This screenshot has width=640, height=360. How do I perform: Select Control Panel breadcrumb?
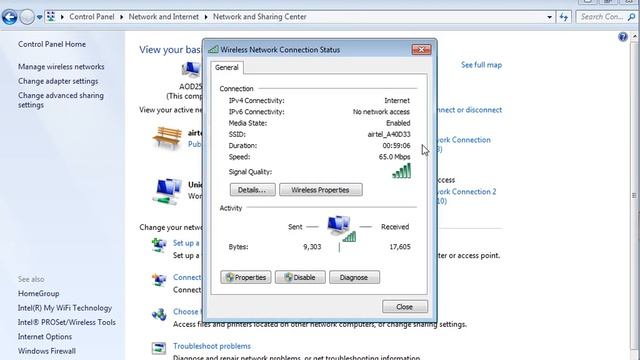(x=91, y=17)
